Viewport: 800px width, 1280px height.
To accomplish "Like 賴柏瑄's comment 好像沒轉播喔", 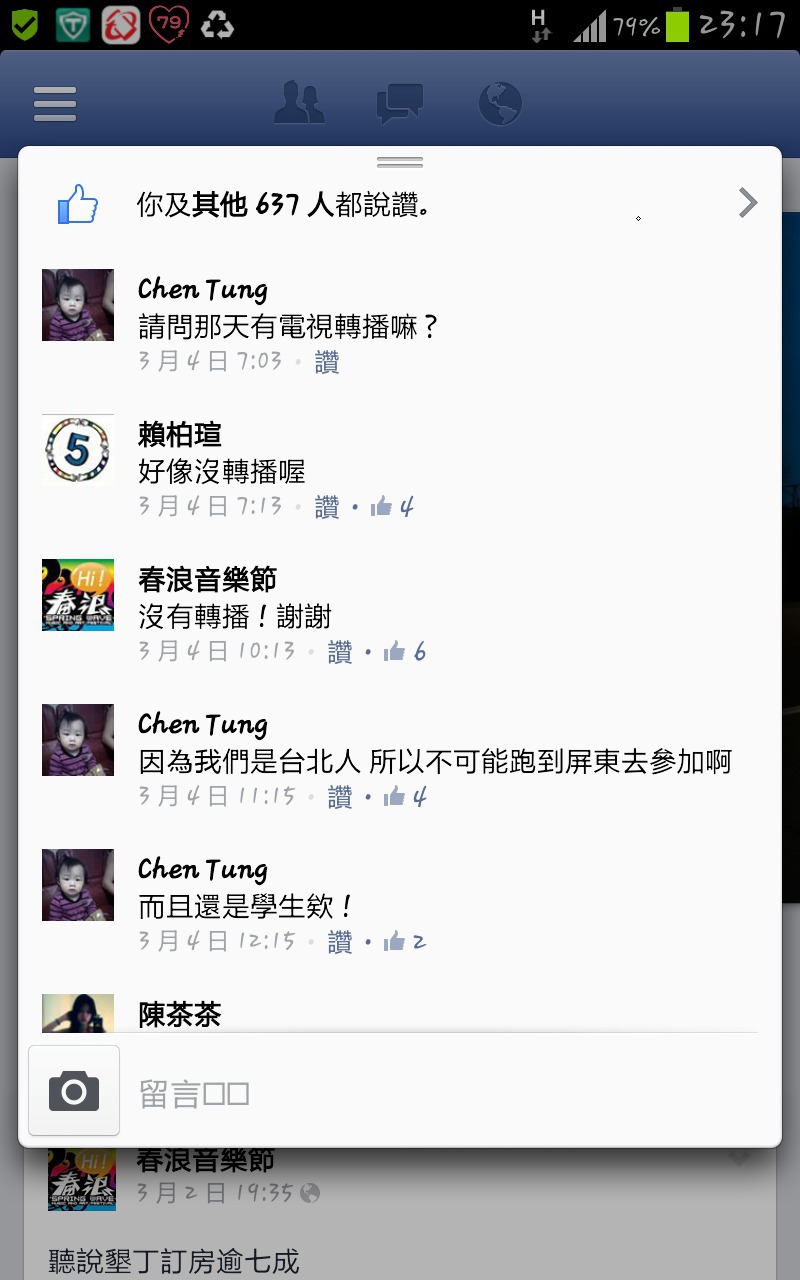I will click(x=327, y=508).
